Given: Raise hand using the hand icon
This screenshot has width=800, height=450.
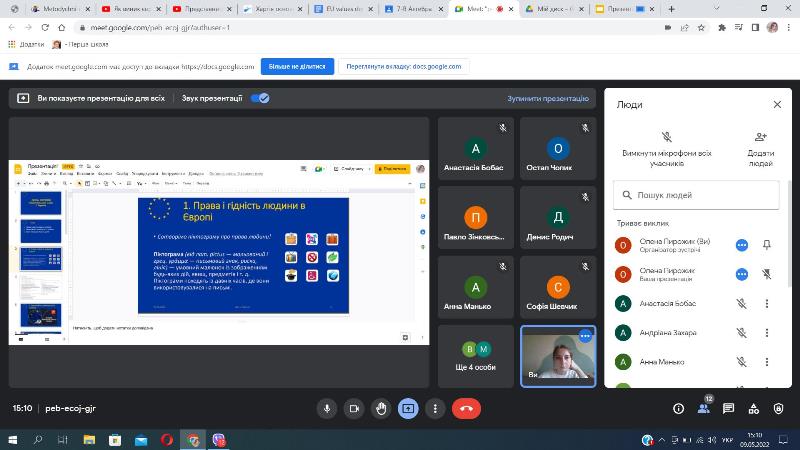Looking at the screenshot, I should [381, 408].
